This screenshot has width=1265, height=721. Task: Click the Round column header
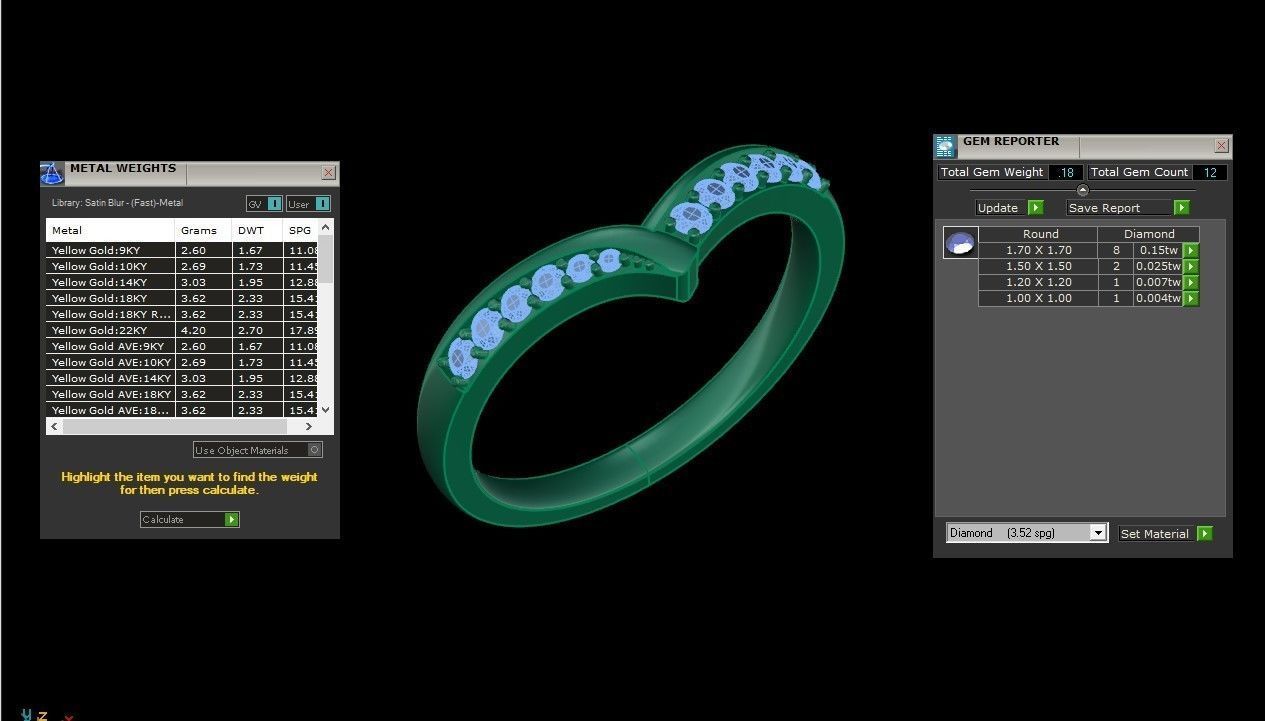click(1040, 234)
